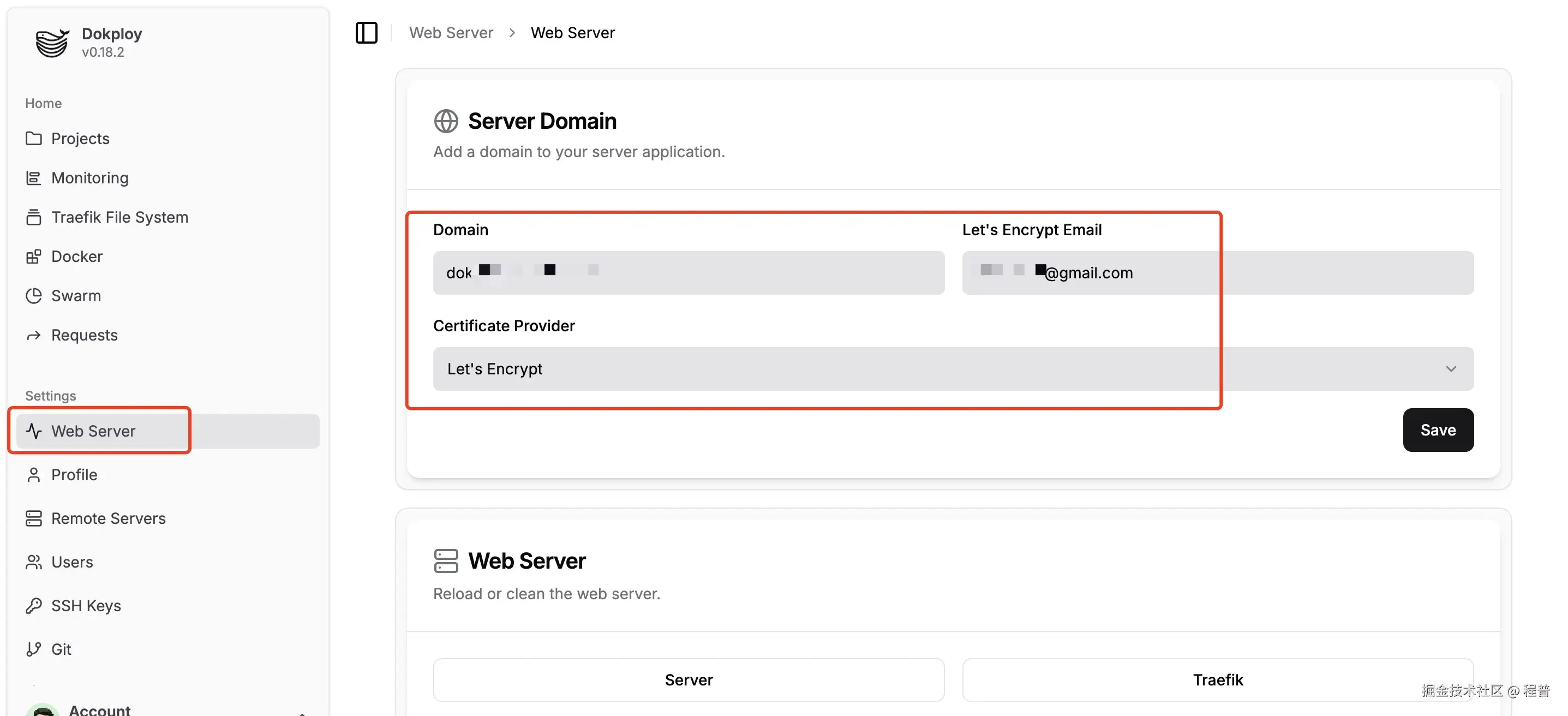1568x716 pixels.
Task: Open the Swarm management view
Action: (x=75, y=295)
